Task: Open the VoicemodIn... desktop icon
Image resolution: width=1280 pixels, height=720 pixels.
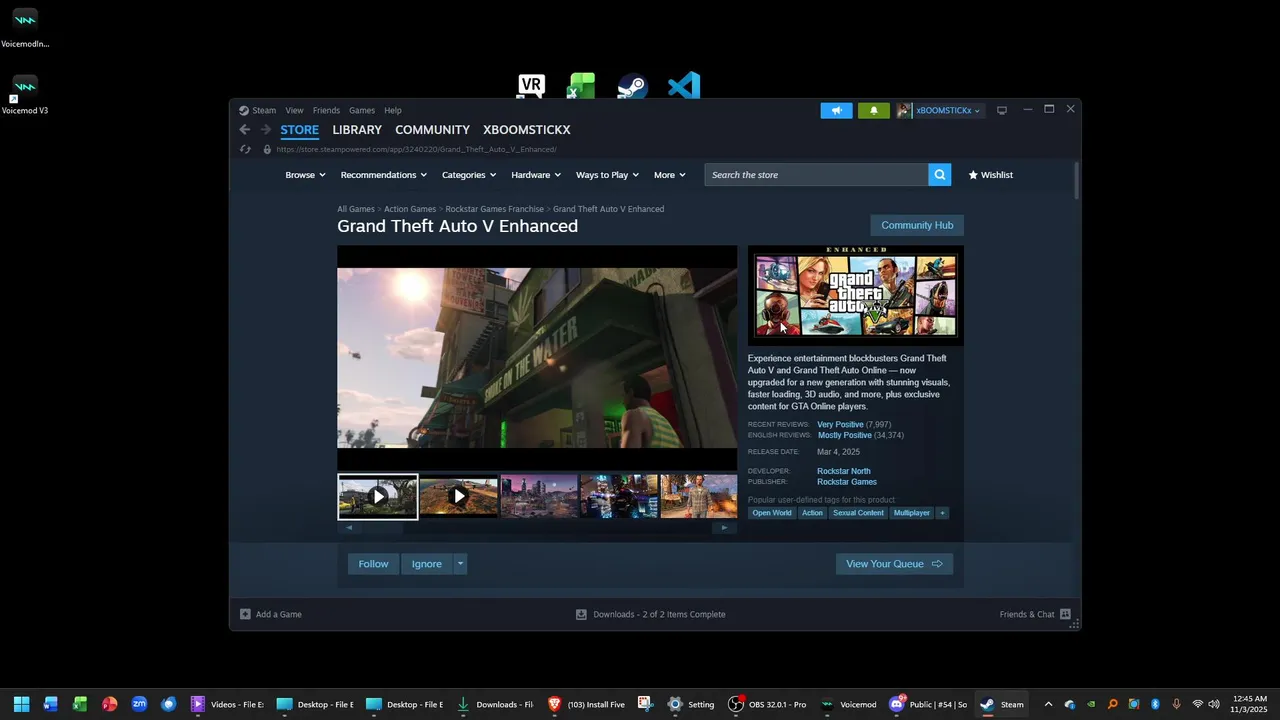Action: click(x=25, y=28)
